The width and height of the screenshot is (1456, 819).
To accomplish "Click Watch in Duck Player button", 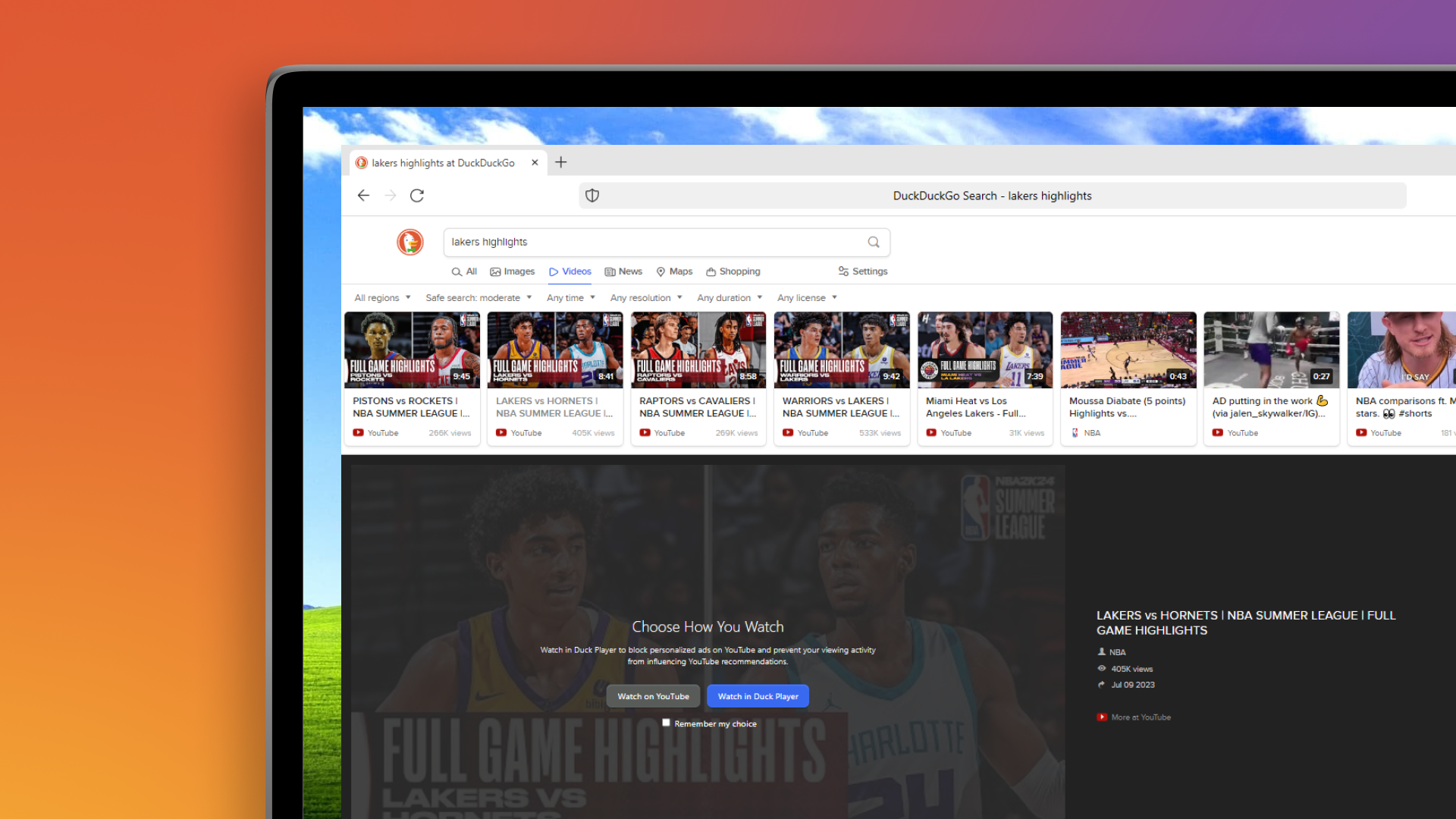I will click(758, 696).
